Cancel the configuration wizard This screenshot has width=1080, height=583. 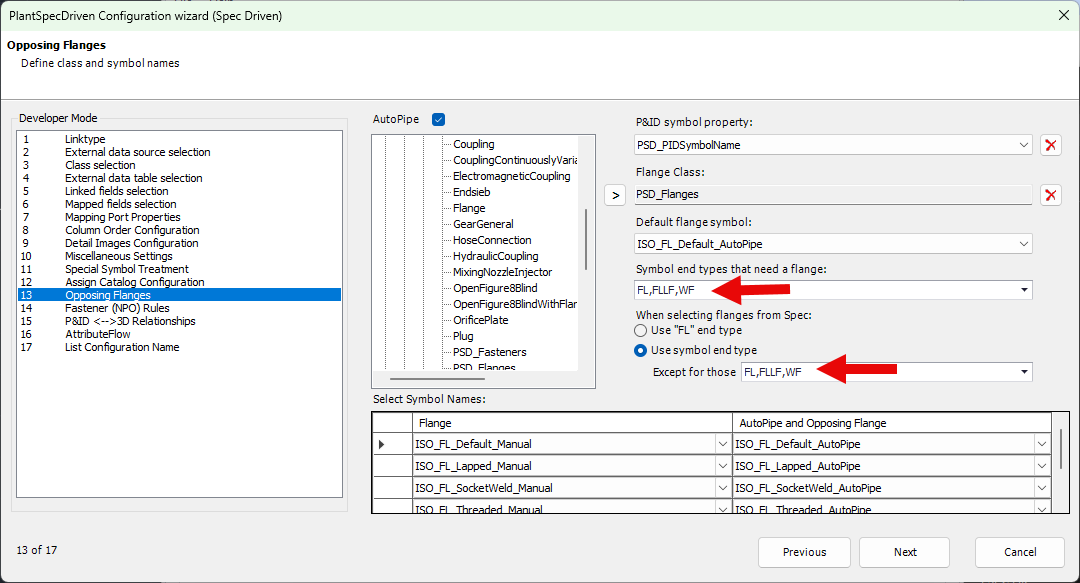coord(1019,552)
